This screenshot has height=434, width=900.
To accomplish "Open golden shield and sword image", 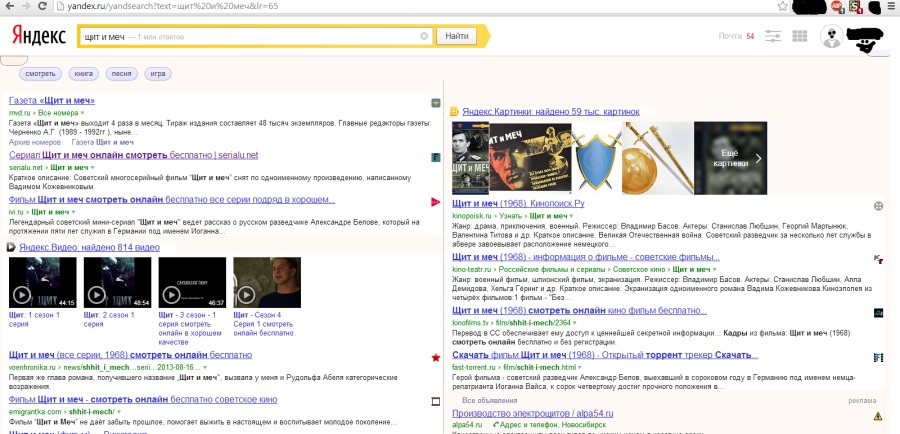I will (x=658, y=158).
